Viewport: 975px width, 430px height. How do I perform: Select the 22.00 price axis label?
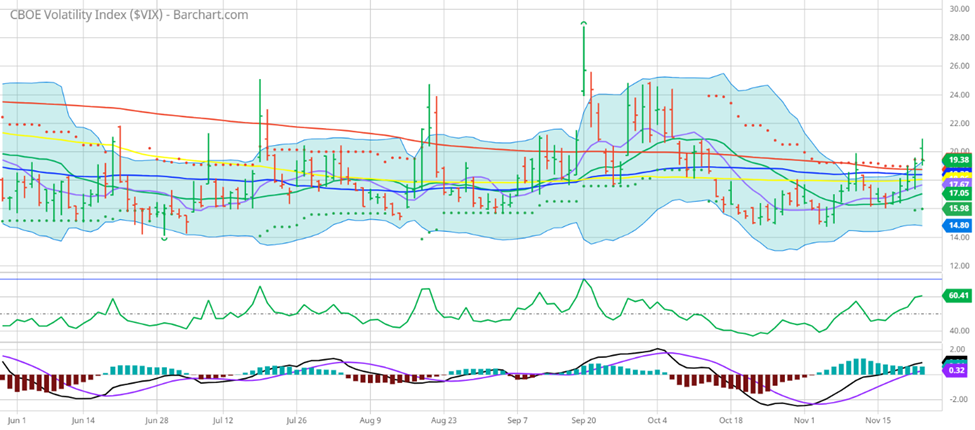(x=958, y=124)
